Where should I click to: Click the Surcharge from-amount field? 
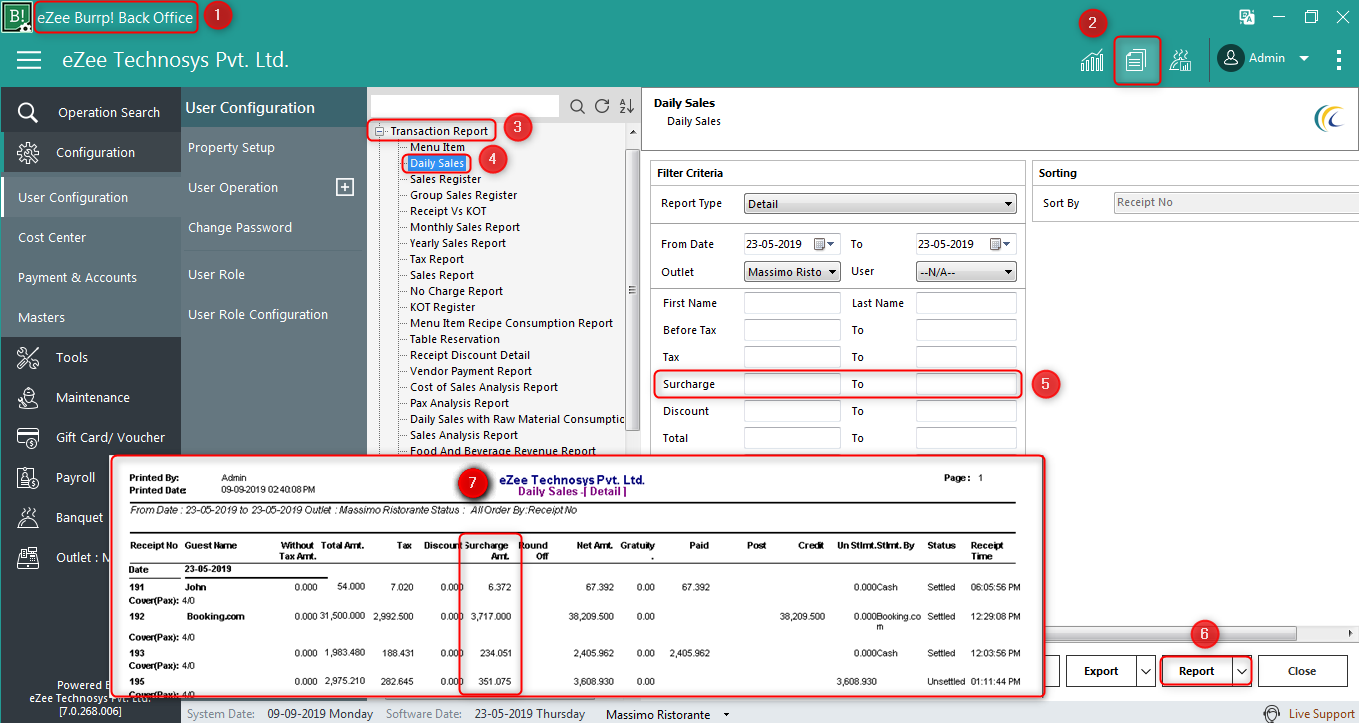coord(792,384)
